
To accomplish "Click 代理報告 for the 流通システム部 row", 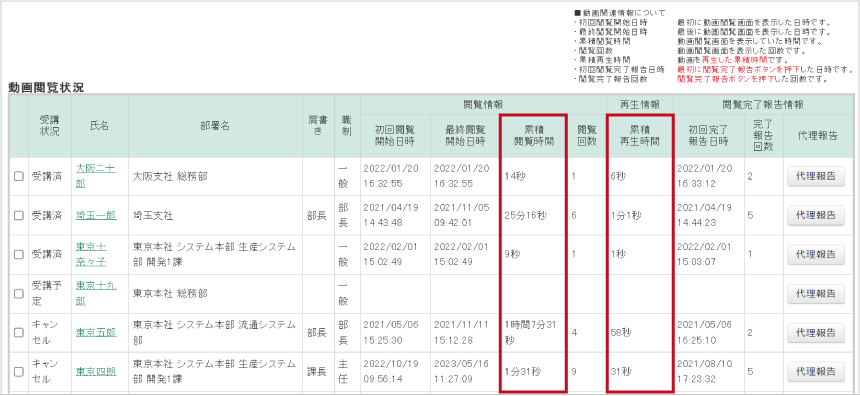I will [816, 332].
